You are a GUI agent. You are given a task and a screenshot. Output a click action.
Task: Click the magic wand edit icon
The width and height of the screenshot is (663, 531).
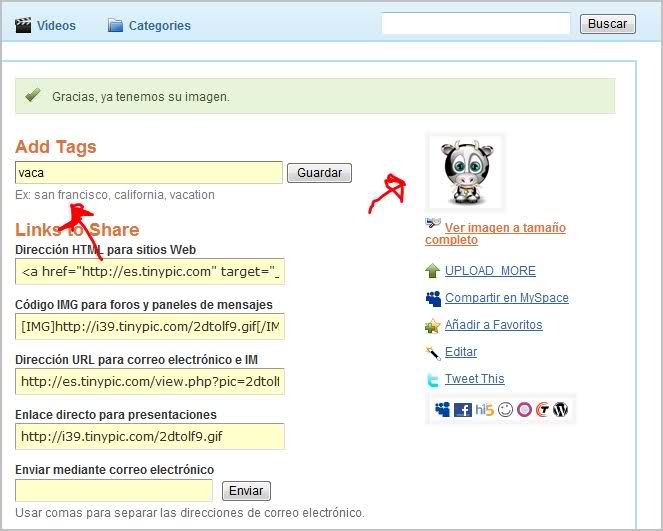point(433,352)
